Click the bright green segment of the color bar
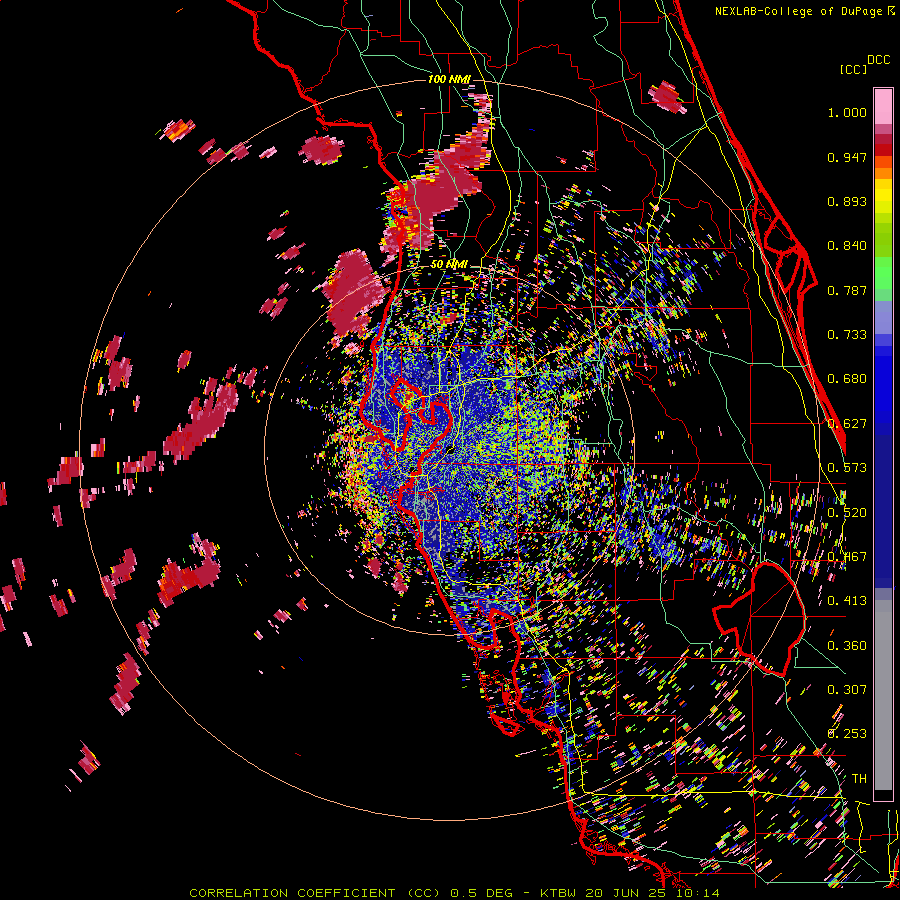 pos(883,273)
